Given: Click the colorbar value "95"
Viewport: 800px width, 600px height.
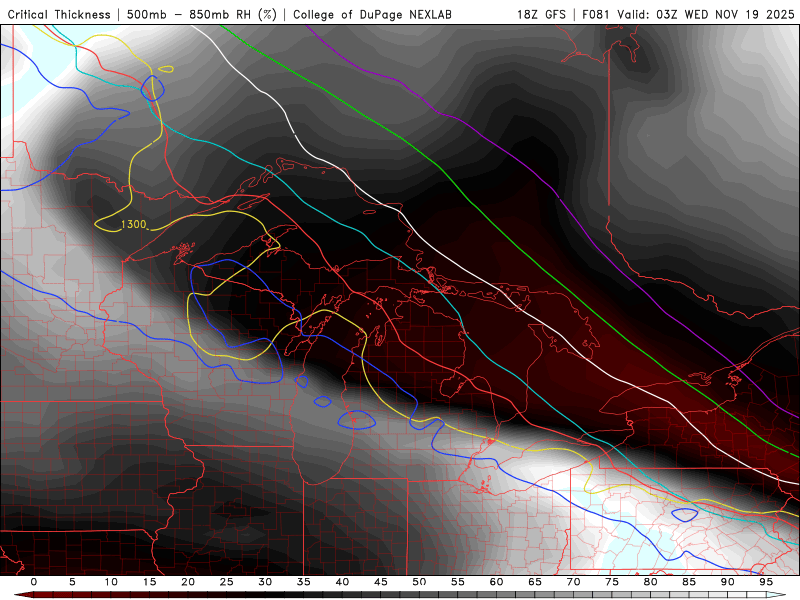Looking at the screenshot, I should [766, 582].
